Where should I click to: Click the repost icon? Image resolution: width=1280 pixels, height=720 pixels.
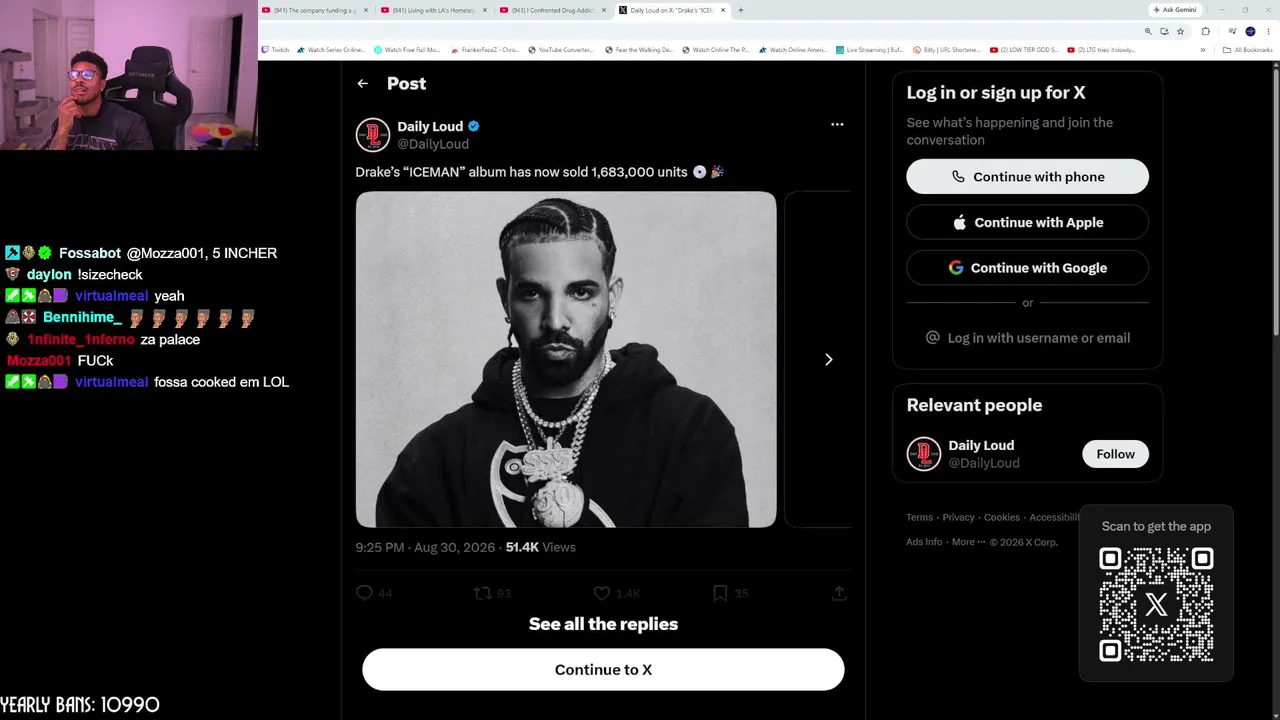(x=483, y=593)
